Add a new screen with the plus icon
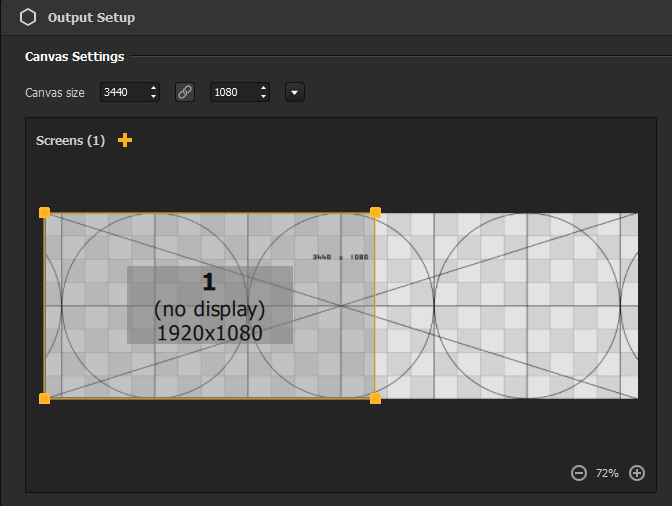 coord(125,140)
